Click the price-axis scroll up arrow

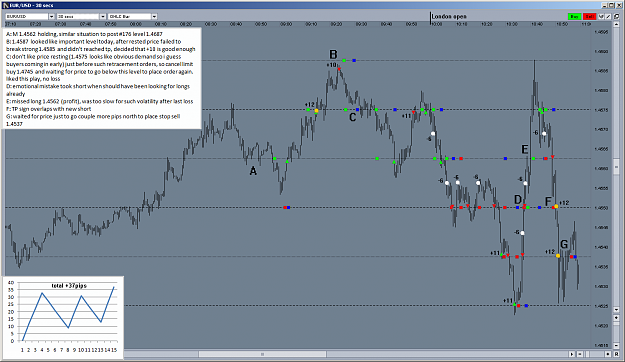coord(616,24)
